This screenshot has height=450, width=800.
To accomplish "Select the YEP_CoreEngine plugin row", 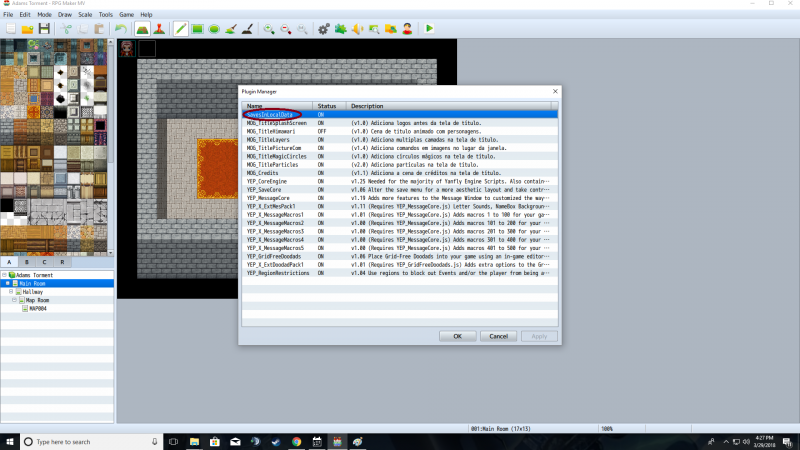I will [x=400, y=181].
